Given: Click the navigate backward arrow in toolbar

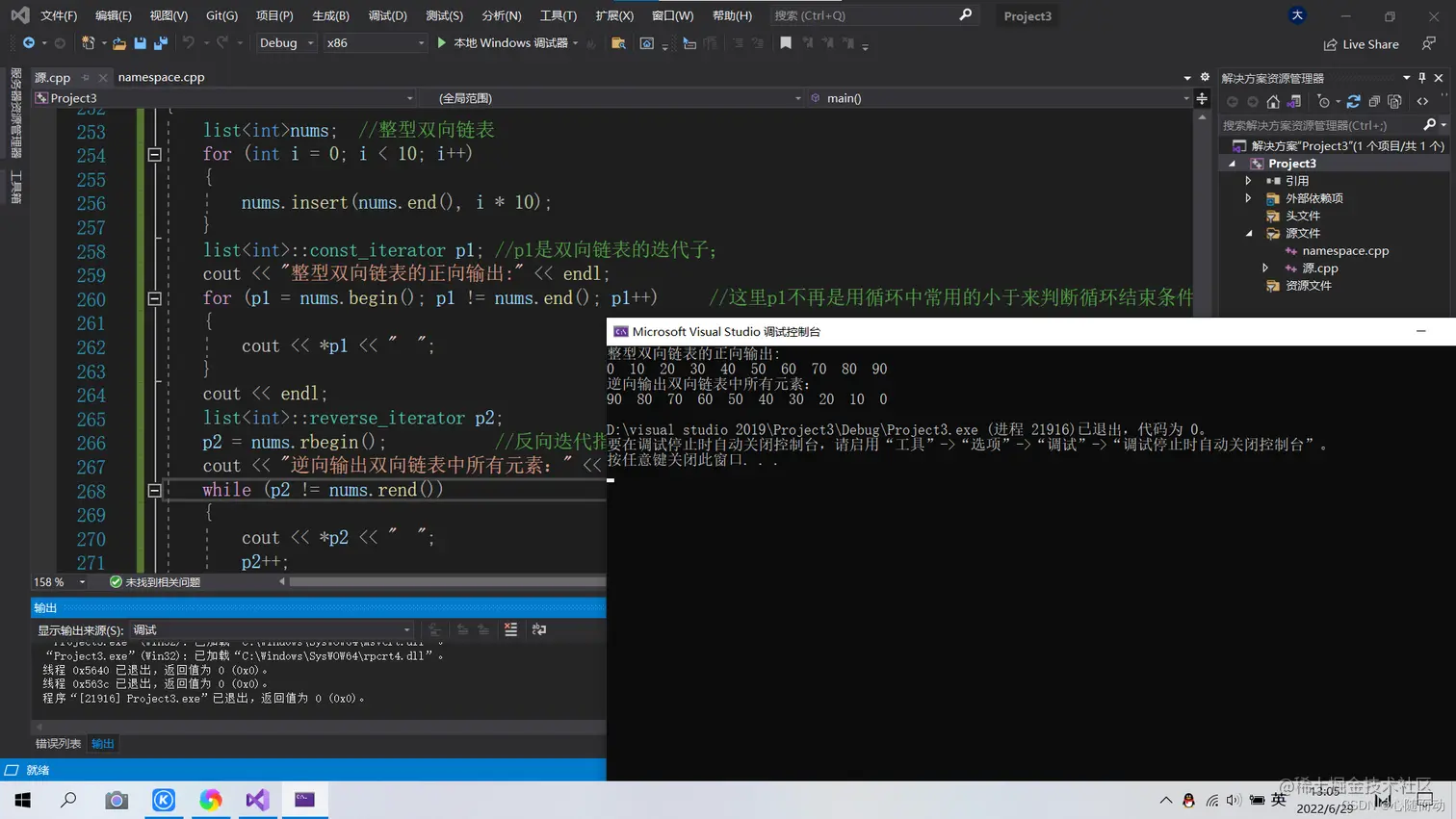Looking at the screenshot, I should [28, 43].
